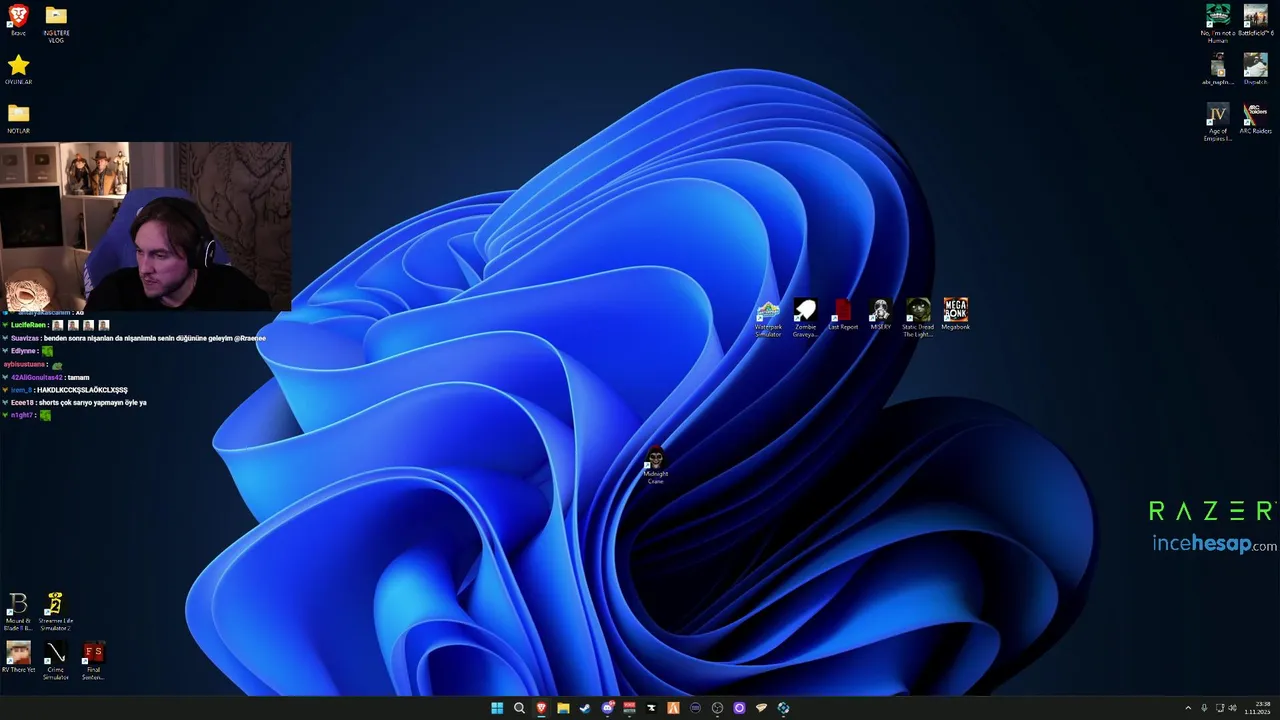Launch the MISERY game shortcut
Viewport: 1280px width, 720px height.
tap(880, 314)
